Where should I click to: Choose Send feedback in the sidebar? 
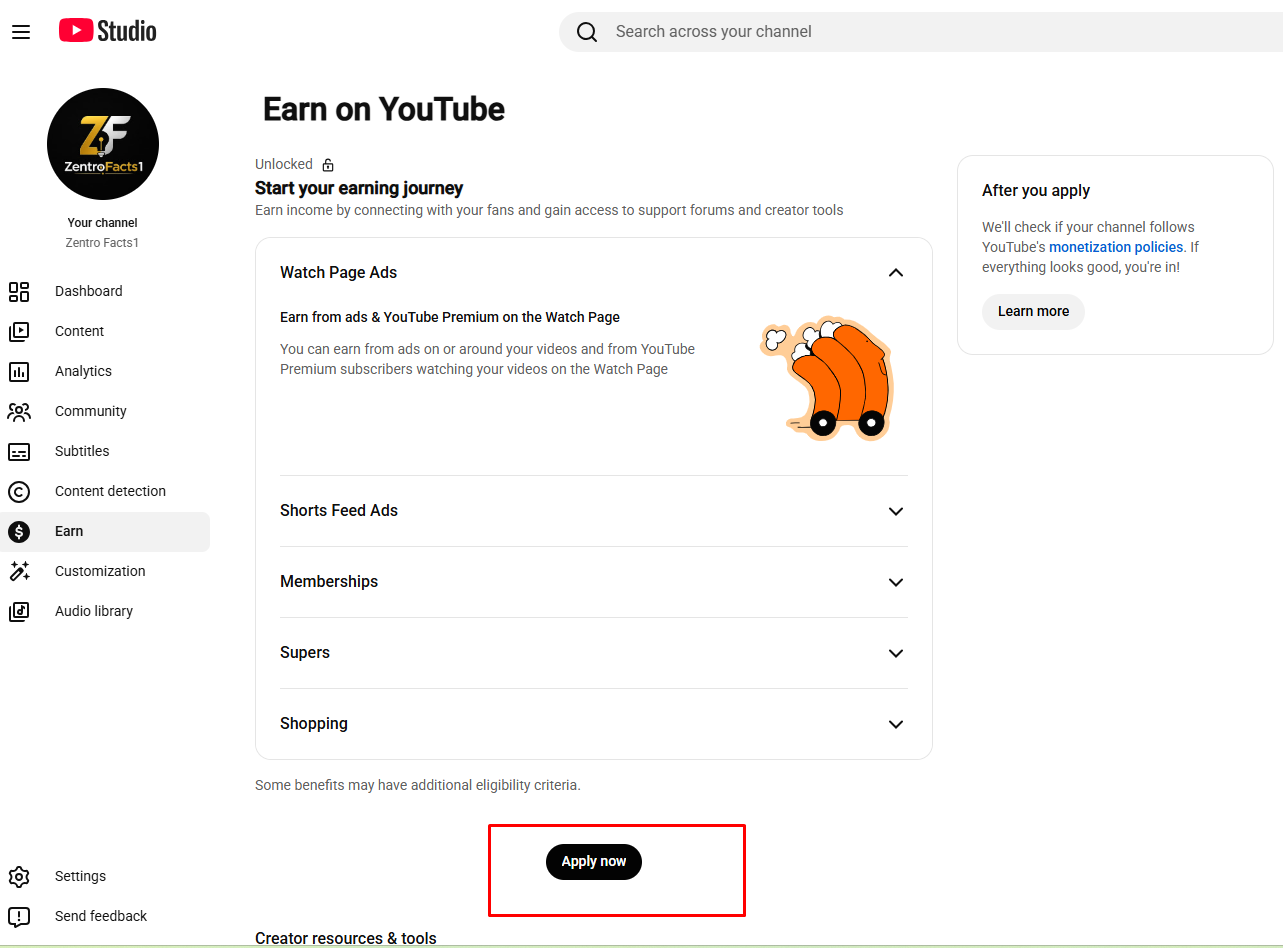(105, 916)
